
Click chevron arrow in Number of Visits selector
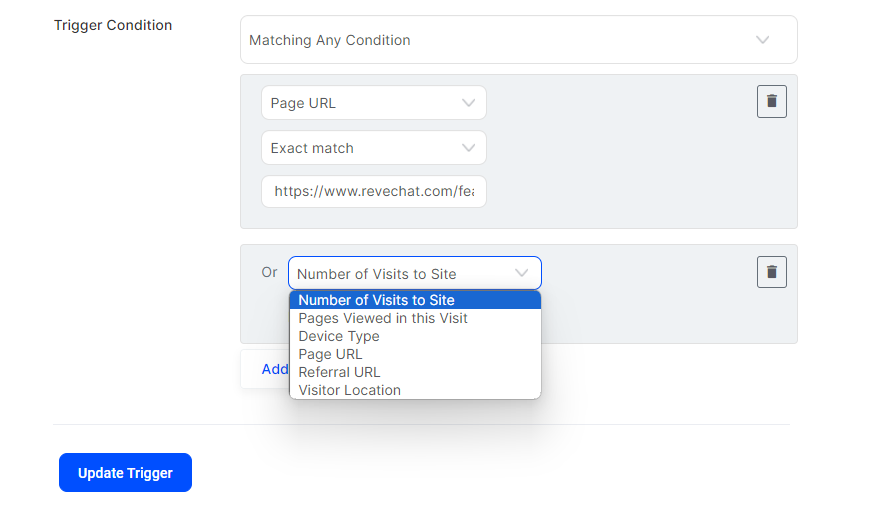pos(521,273)
